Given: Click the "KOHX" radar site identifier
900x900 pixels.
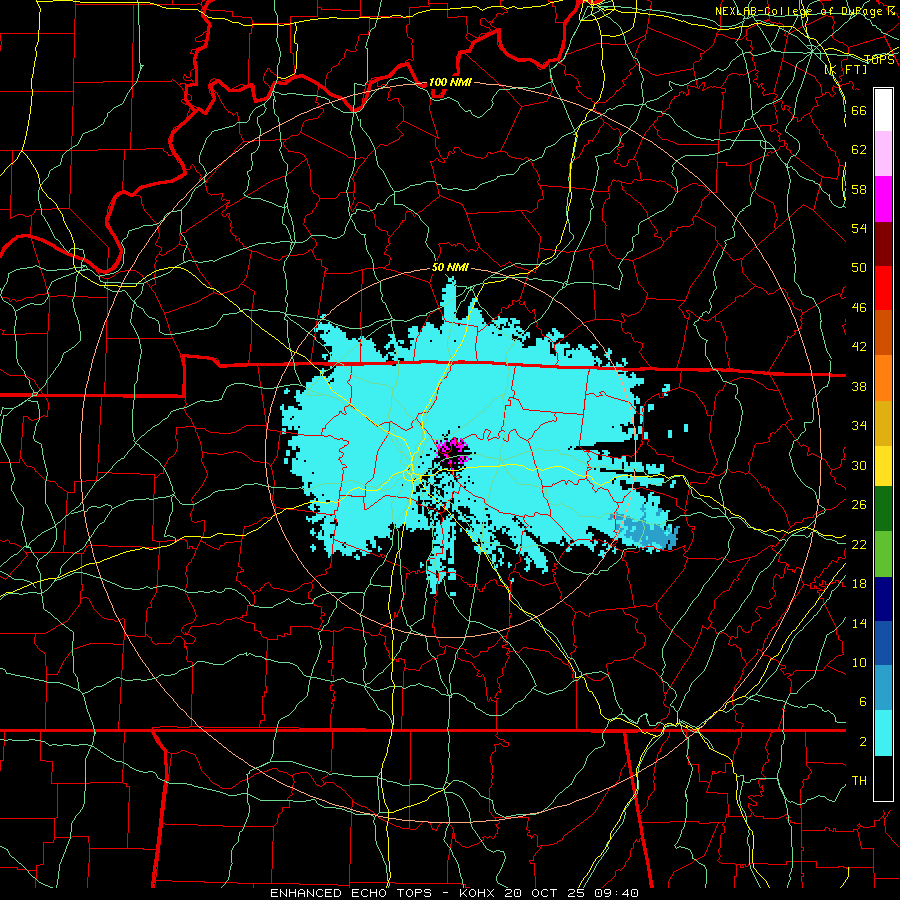Looking at the screenshot, I should pos(479,893).
